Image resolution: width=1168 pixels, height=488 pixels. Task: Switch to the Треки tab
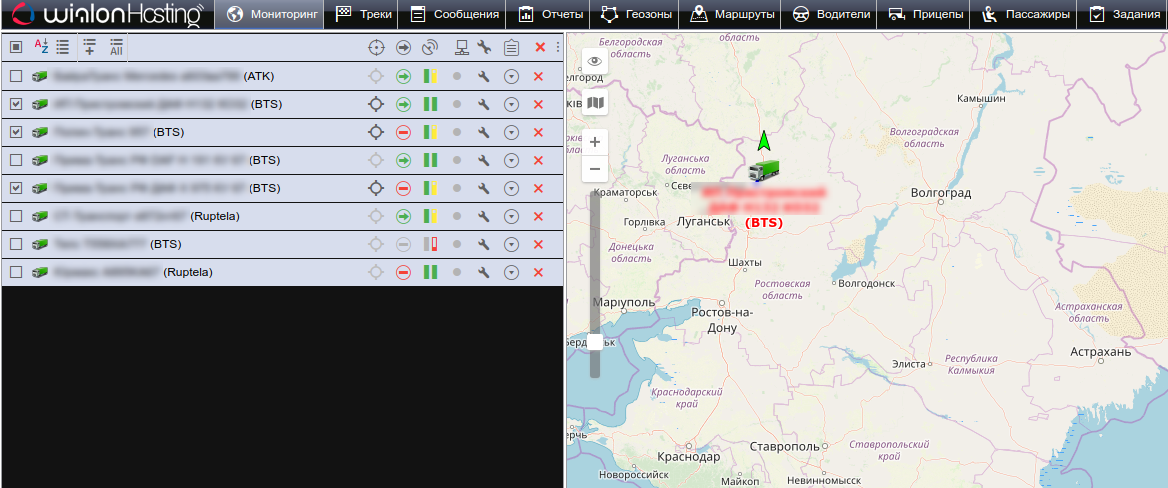click(364, 14)
